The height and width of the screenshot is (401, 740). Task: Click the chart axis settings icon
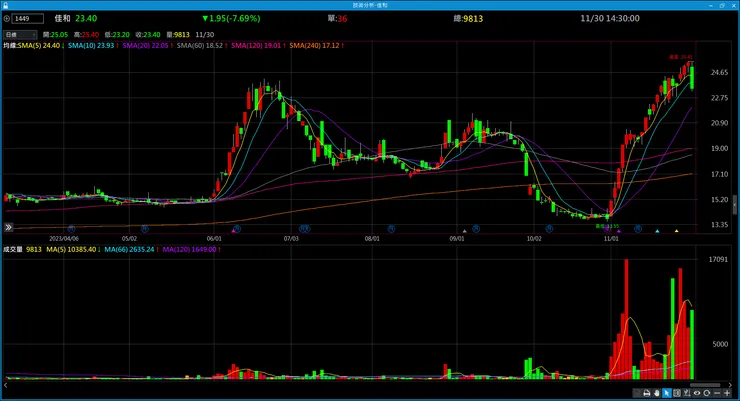[x=687, y=393]
